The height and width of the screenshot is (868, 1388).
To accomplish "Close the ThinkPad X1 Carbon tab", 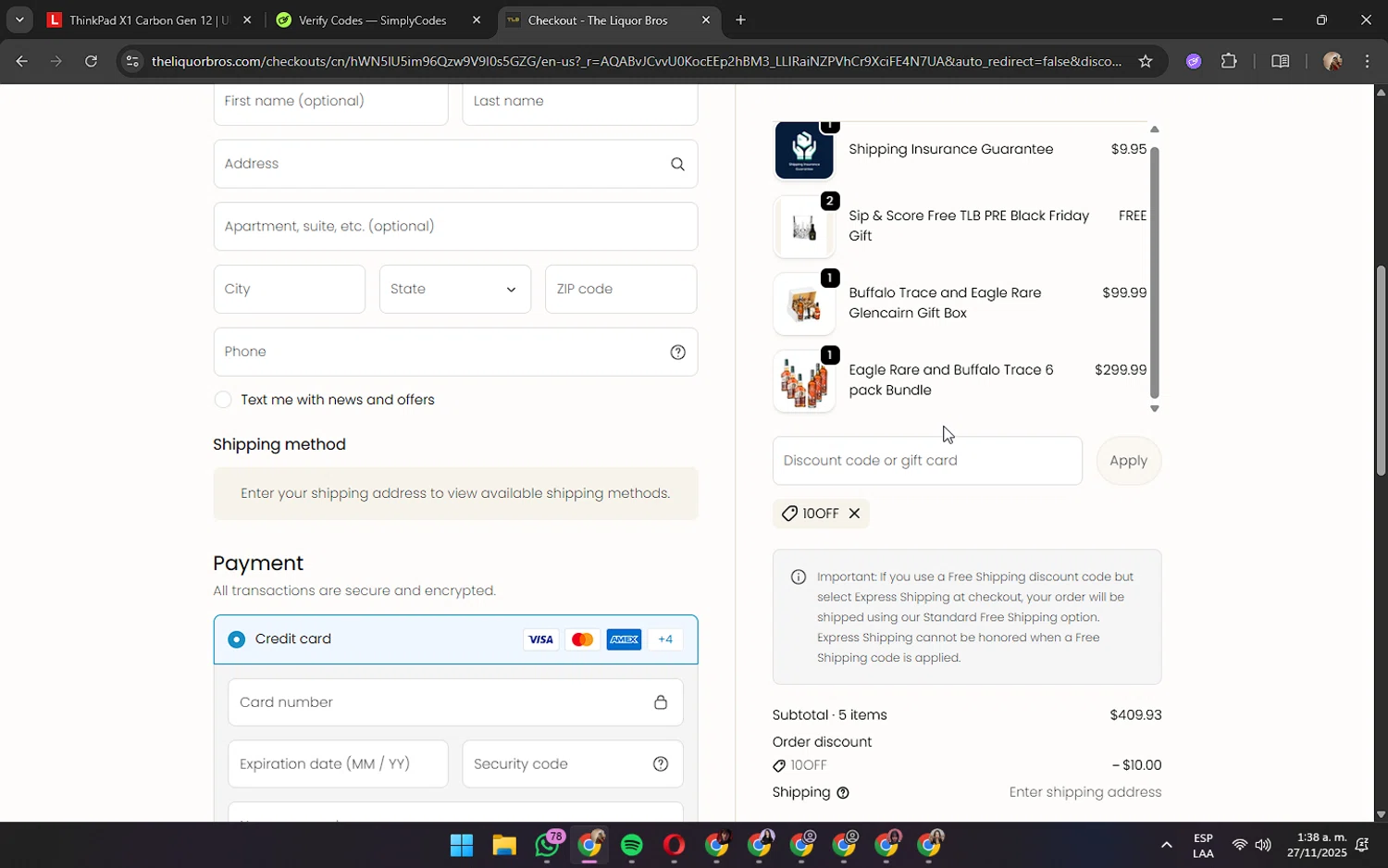I will pos(247,20).
